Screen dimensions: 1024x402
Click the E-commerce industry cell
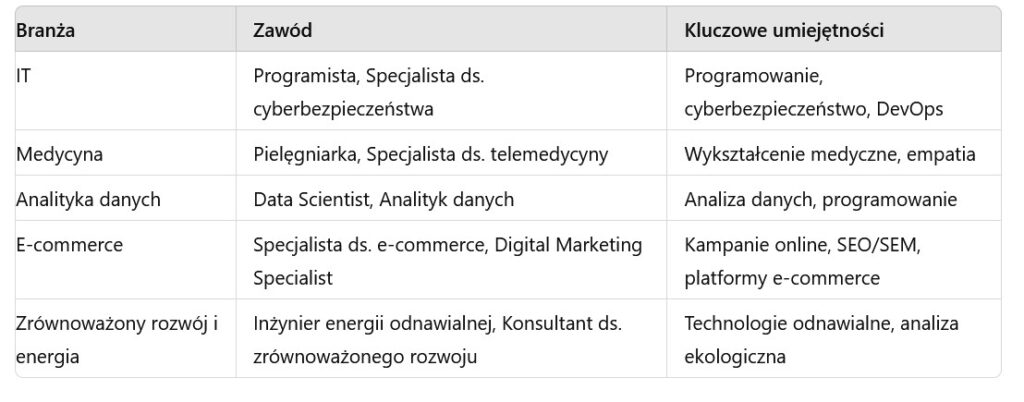click(x=67, y=245)
